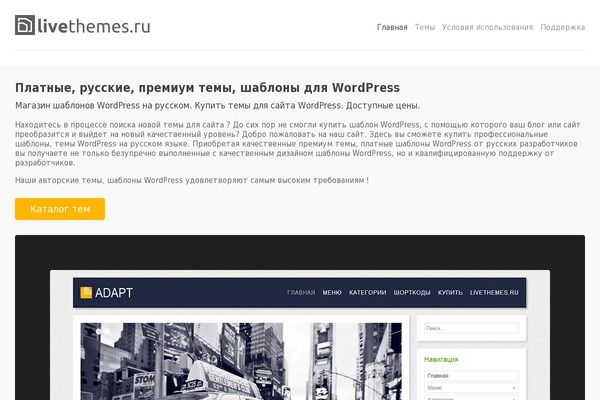Viewport: 600px width, 400px height.
Task: Click МЕНЮ in the ADAPT preview
Action: click(x=332, y=292)
